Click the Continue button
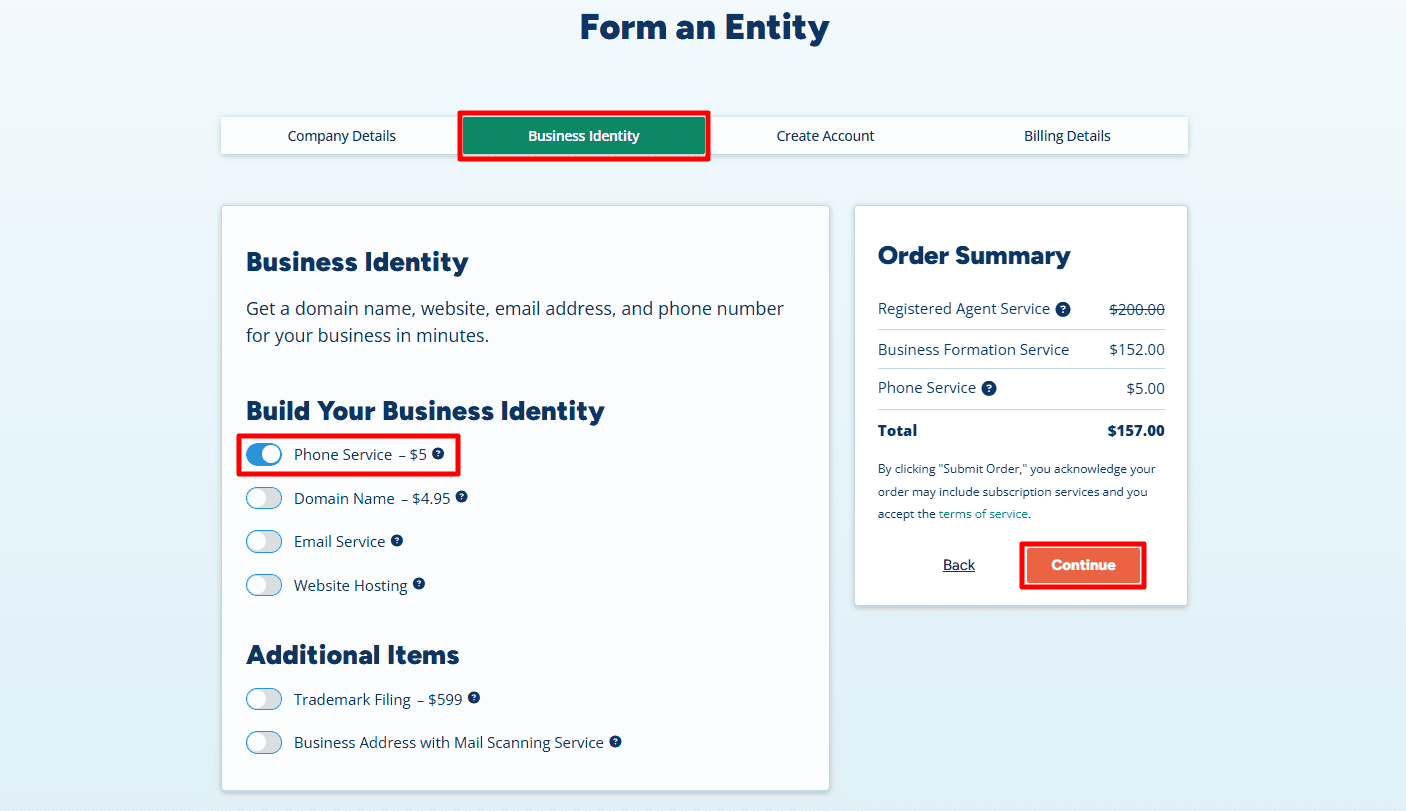This screenshot has height=811, width=1406. point(1083,564)
